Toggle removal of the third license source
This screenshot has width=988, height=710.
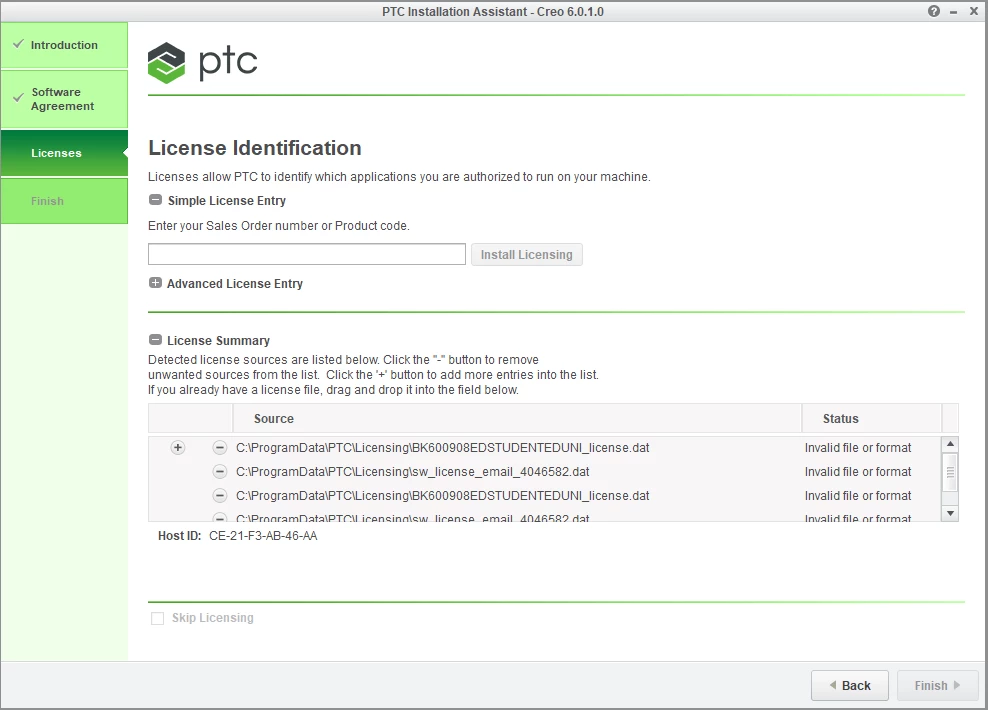219,495
